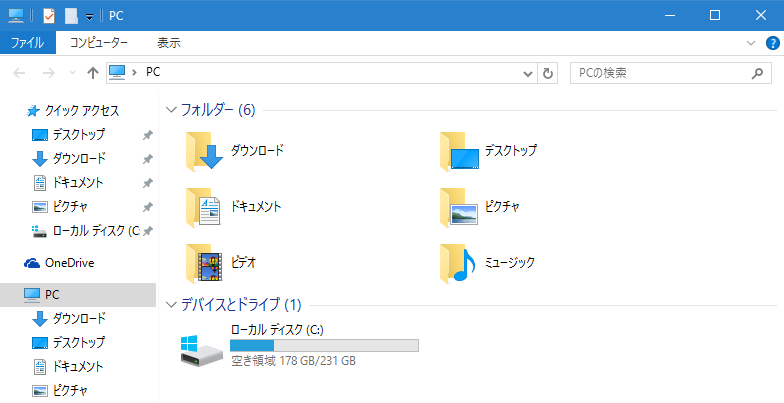Select the ピクチャ folder icon in main pane
This screenshot has height=403, width=784.
click(458, 207)
